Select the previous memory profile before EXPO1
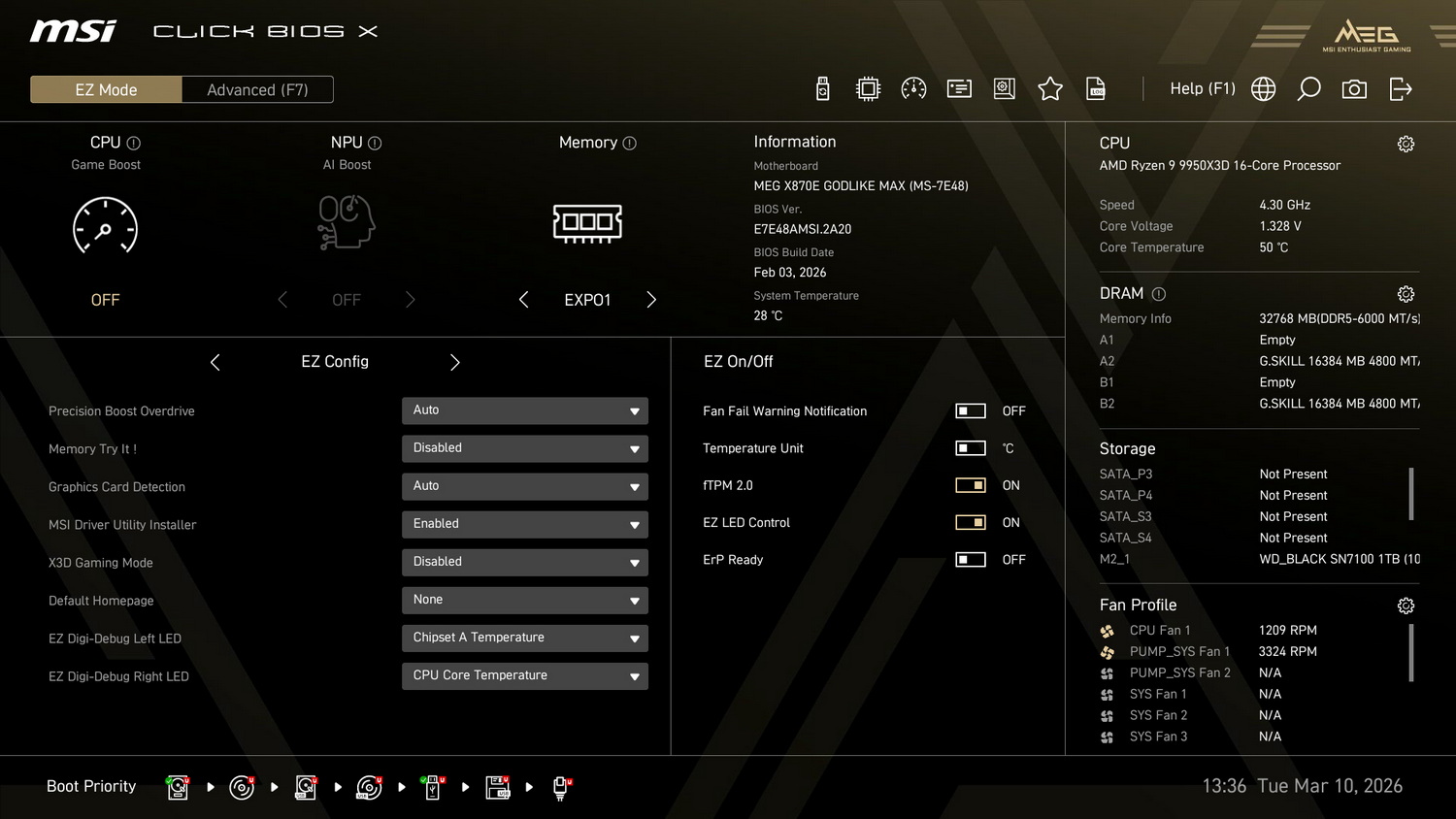This screenshot has width=1456, height=819. pos(524,300)
